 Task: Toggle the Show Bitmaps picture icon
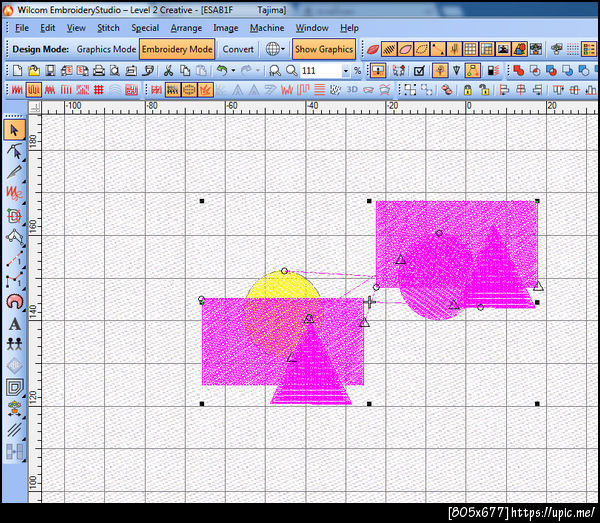pos(503,49)
